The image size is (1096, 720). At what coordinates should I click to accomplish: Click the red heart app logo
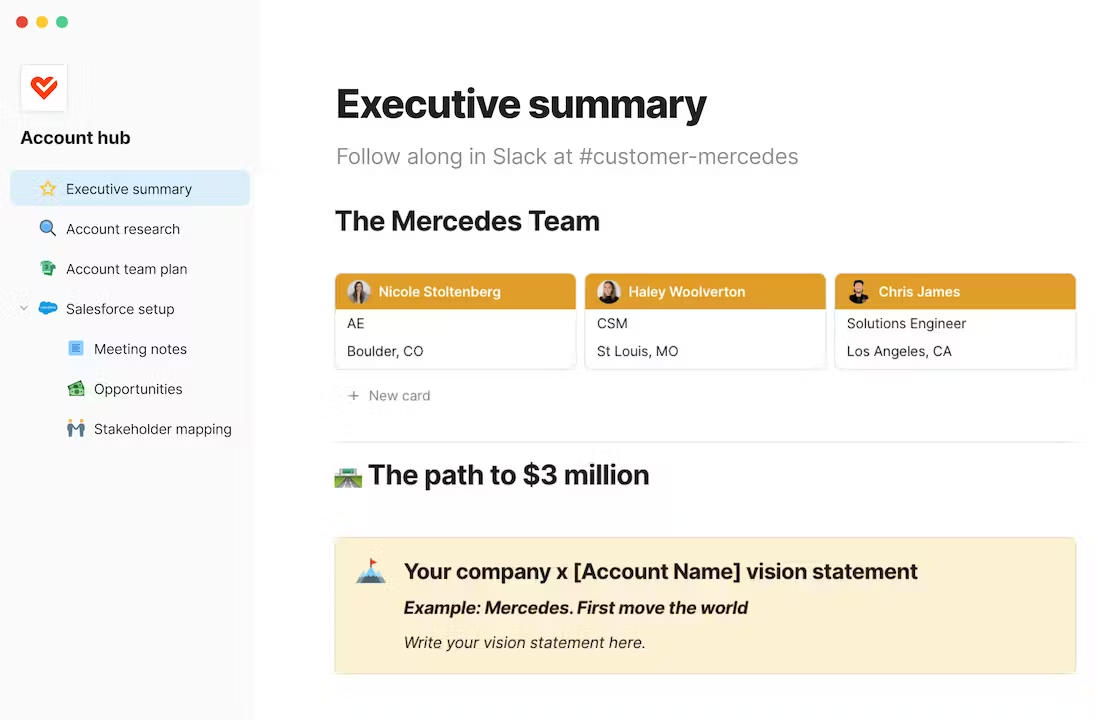44,88
